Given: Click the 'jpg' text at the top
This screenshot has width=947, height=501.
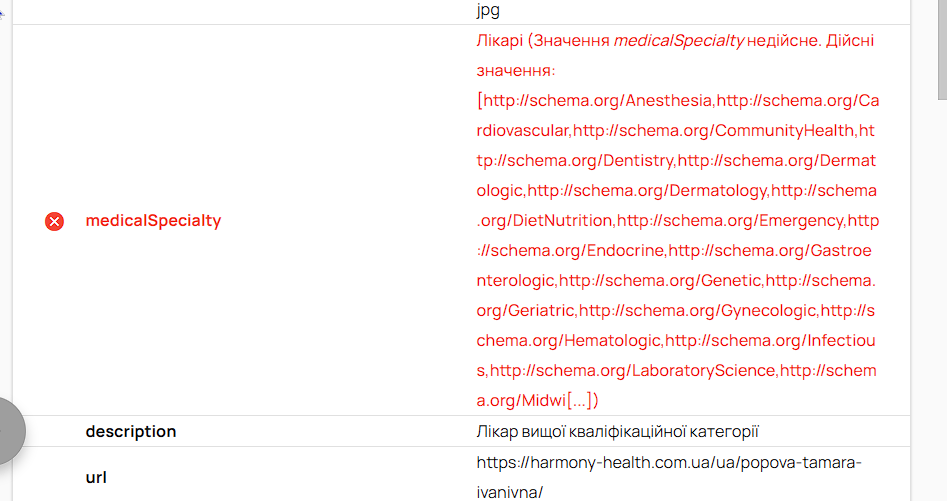Looking at the screenshot, I should click(488, 11).
